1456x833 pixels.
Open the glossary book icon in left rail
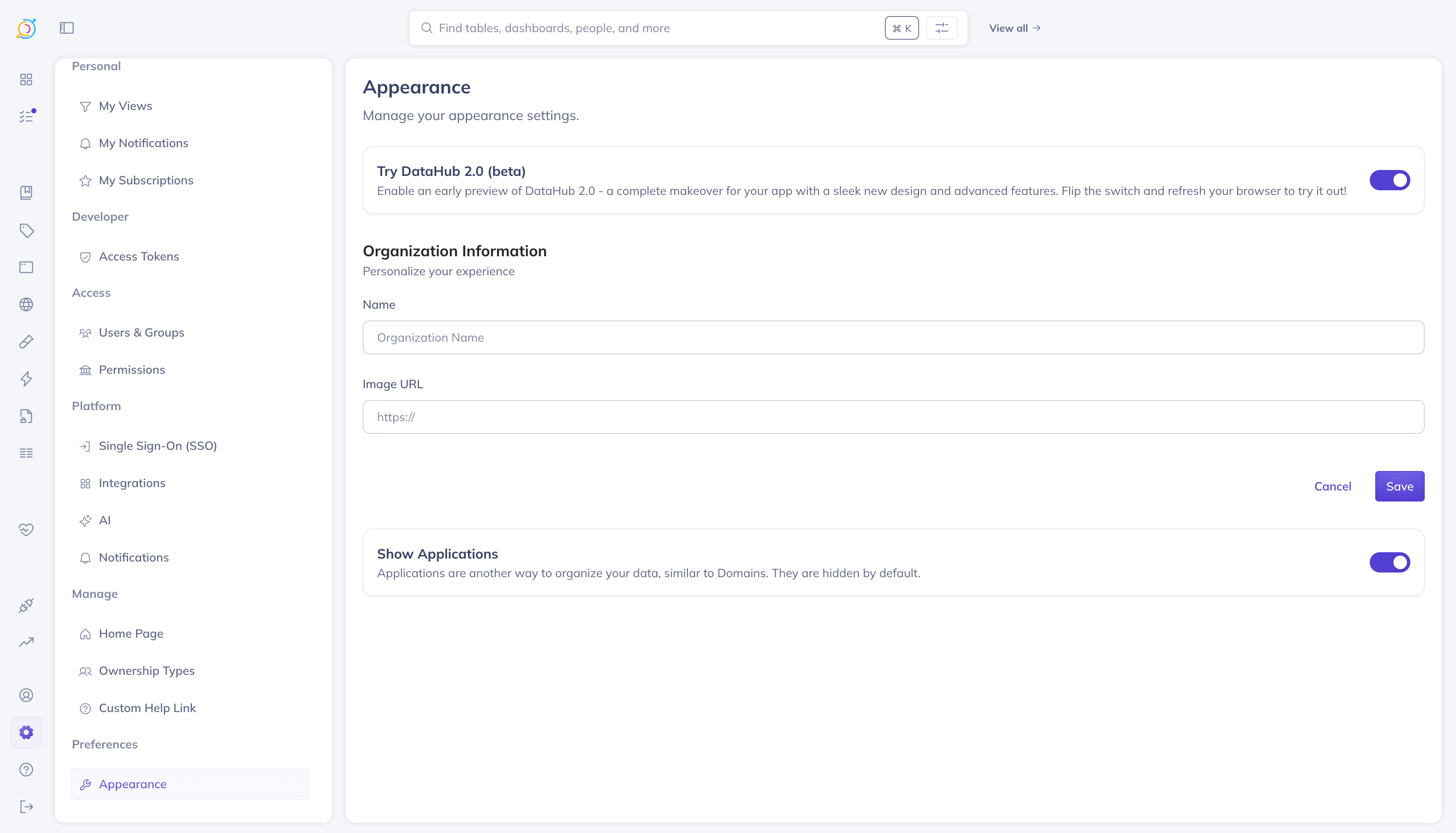pos(26,193)
